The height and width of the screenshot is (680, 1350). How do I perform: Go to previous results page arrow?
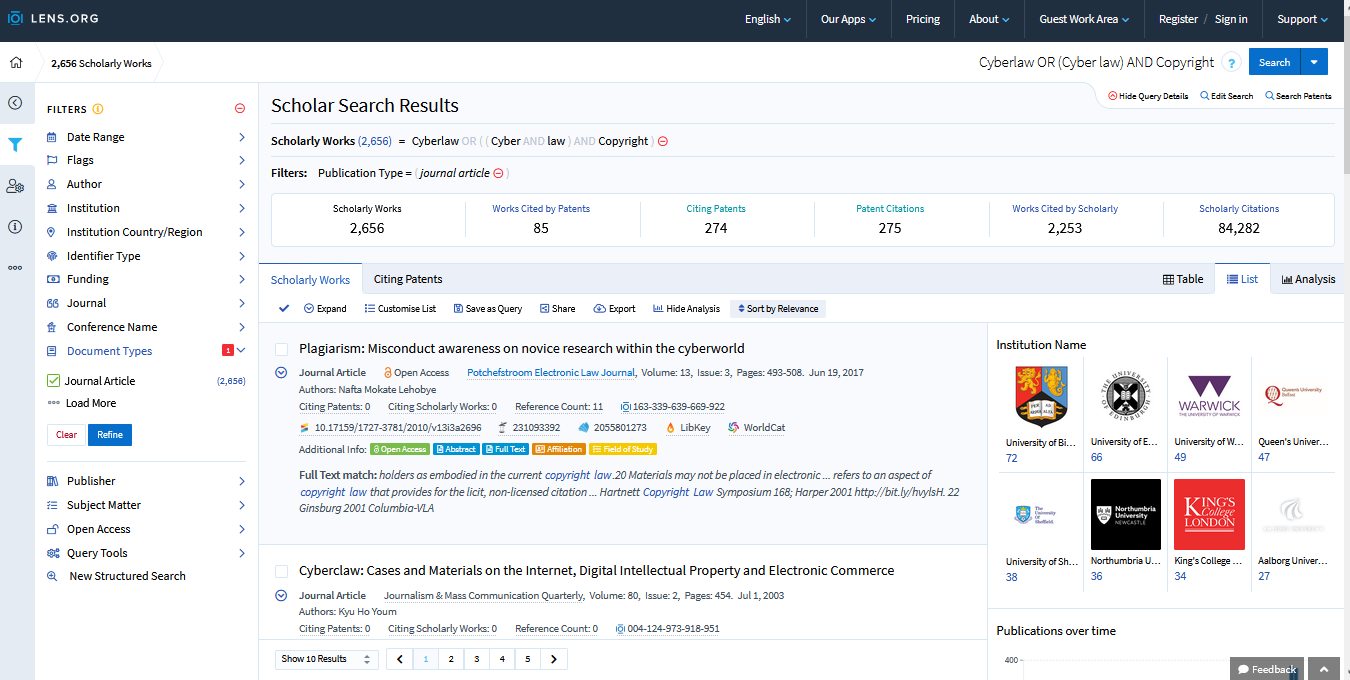(x=400, y=659)
